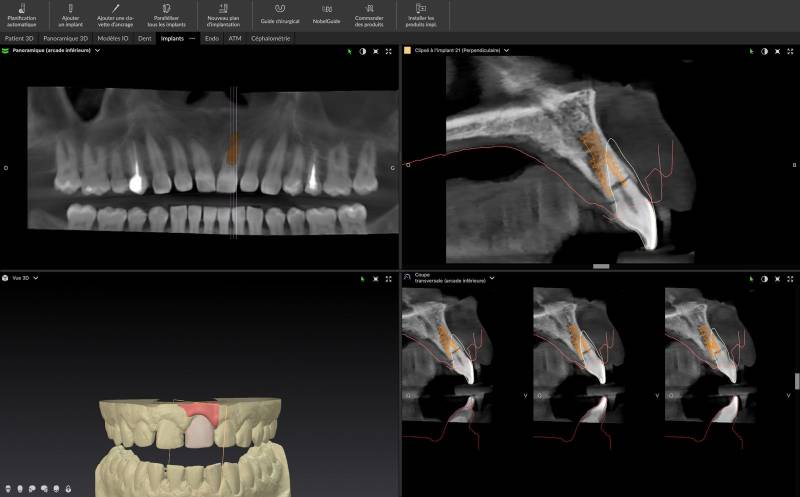Image resolution: width=800 pixels, height=497 pixels.
Task: Select the second skull orientation icon
Action: [x=20, y=489]
